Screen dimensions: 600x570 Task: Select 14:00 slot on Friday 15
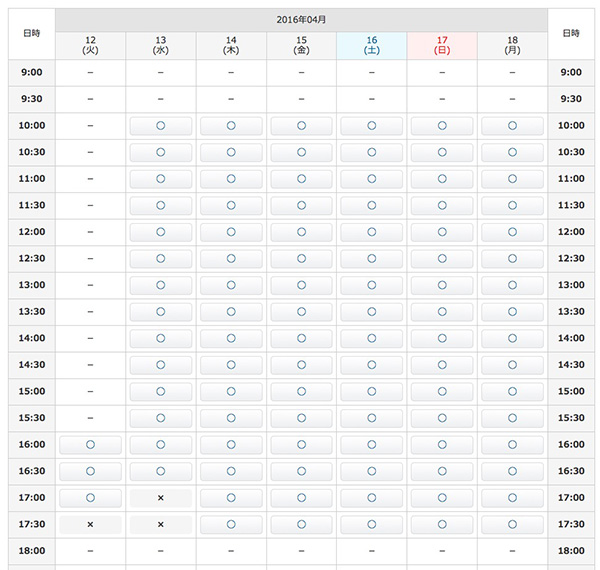301,338
